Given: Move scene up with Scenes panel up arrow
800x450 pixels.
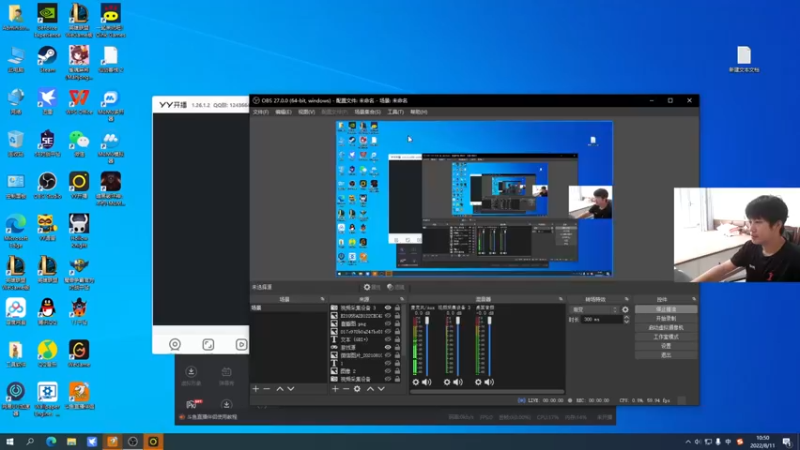Looking at the screenshot, I should [x=280, y=389].
